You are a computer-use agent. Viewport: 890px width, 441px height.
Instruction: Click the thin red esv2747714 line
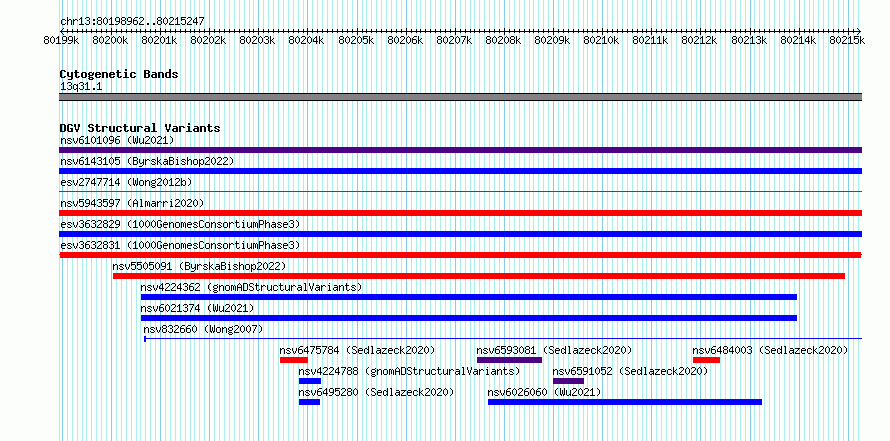click(460, 192)
